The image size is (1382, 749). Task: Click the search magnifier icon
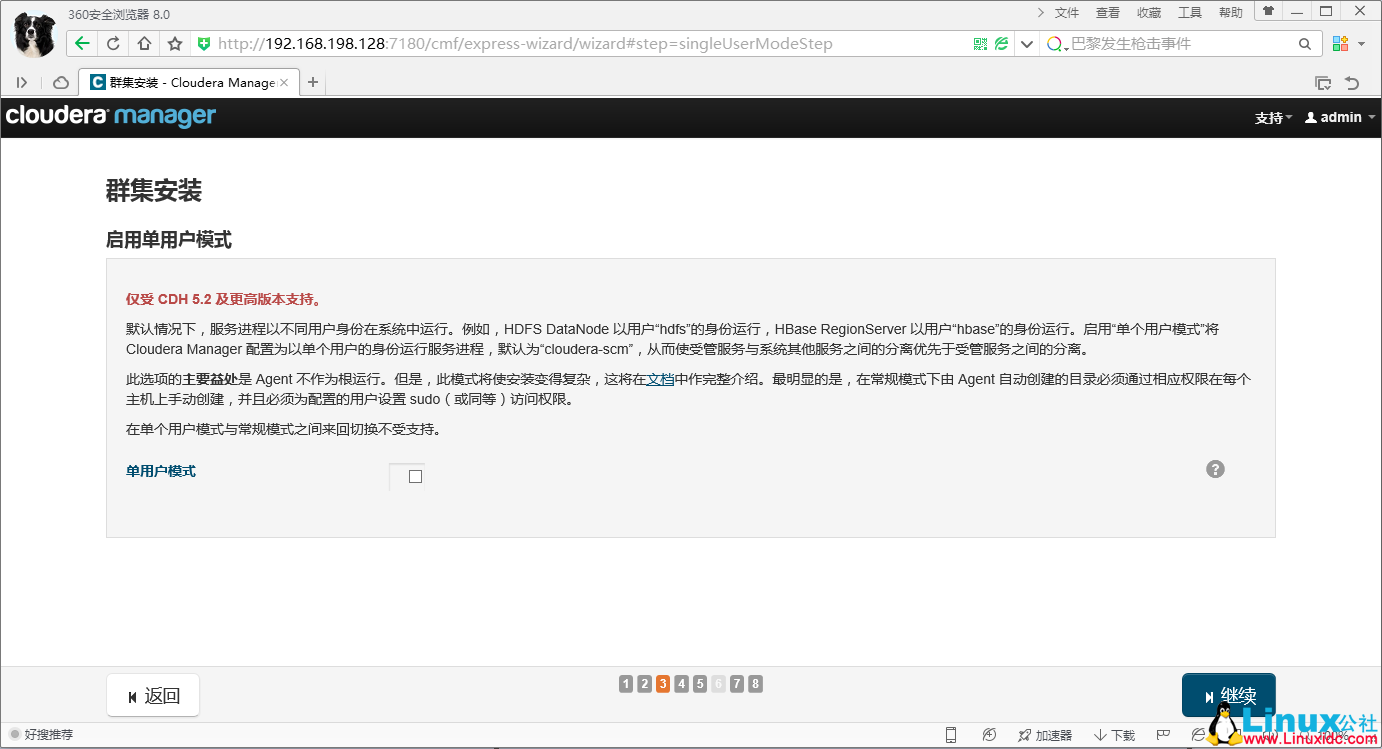point(1304,43)
